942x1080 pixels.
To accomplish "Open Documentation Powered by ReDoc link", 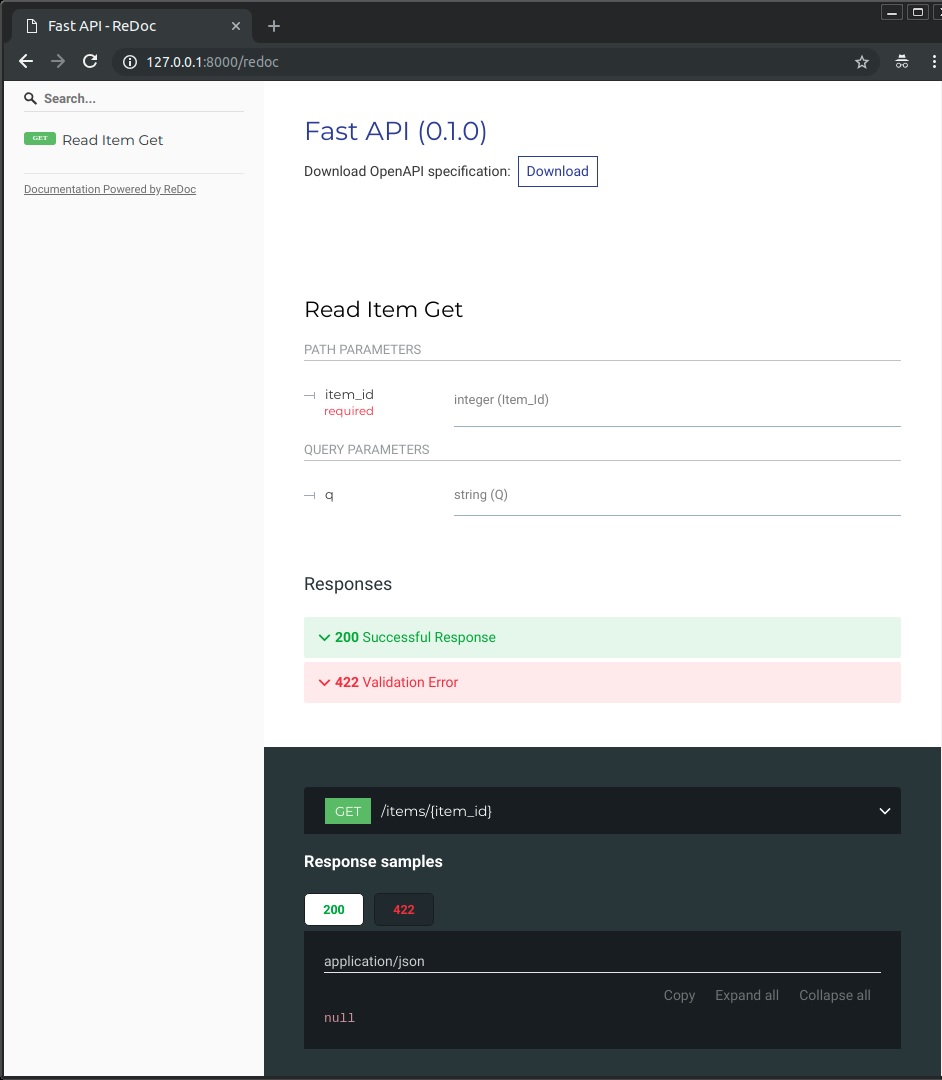I will pos(110,189).
